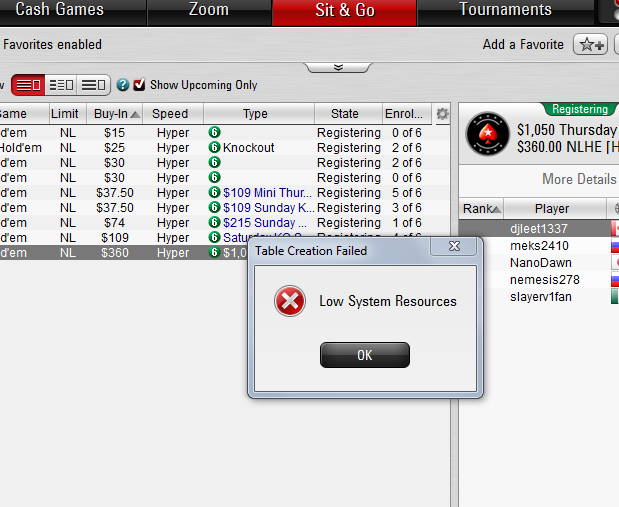The width and height of the screenshot is (619, 507).
Task: Click the 6-max icon in the $360 row
Action: point(214,252)
